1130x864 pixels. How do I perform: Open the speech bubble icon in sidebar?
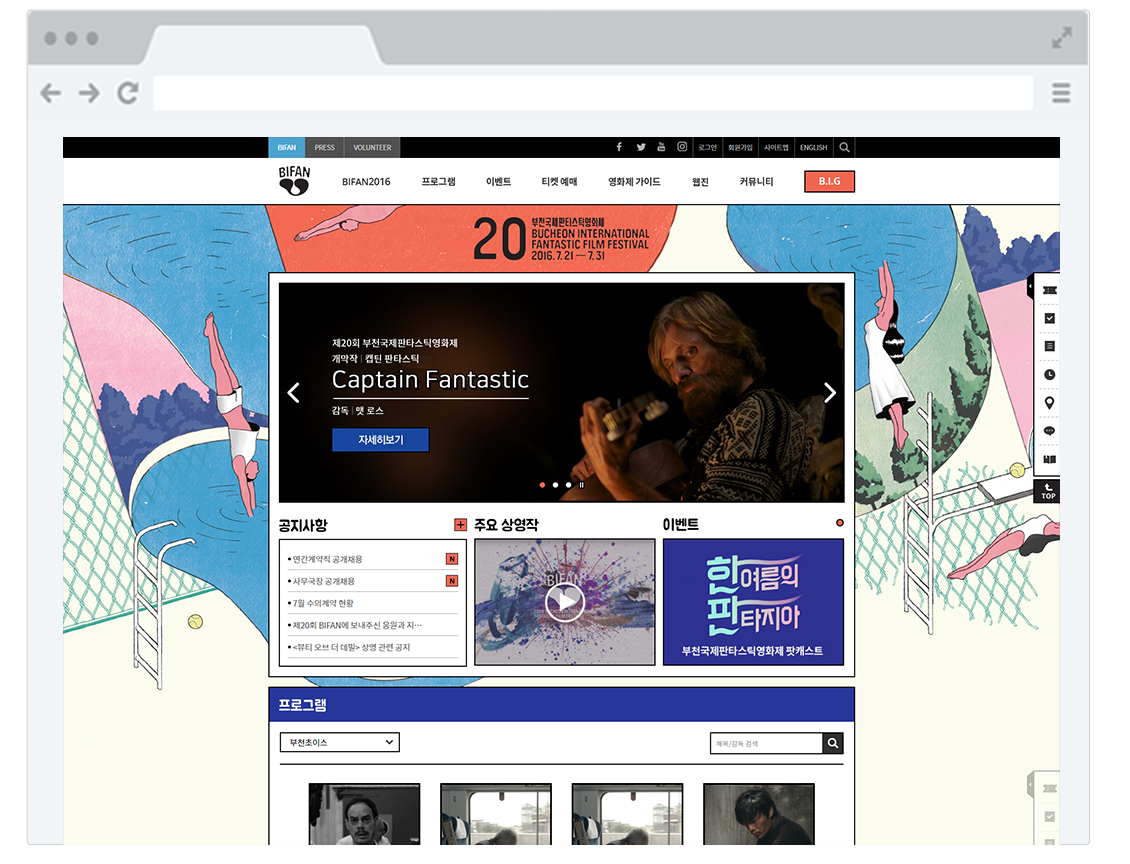[x=1048, y=431]
